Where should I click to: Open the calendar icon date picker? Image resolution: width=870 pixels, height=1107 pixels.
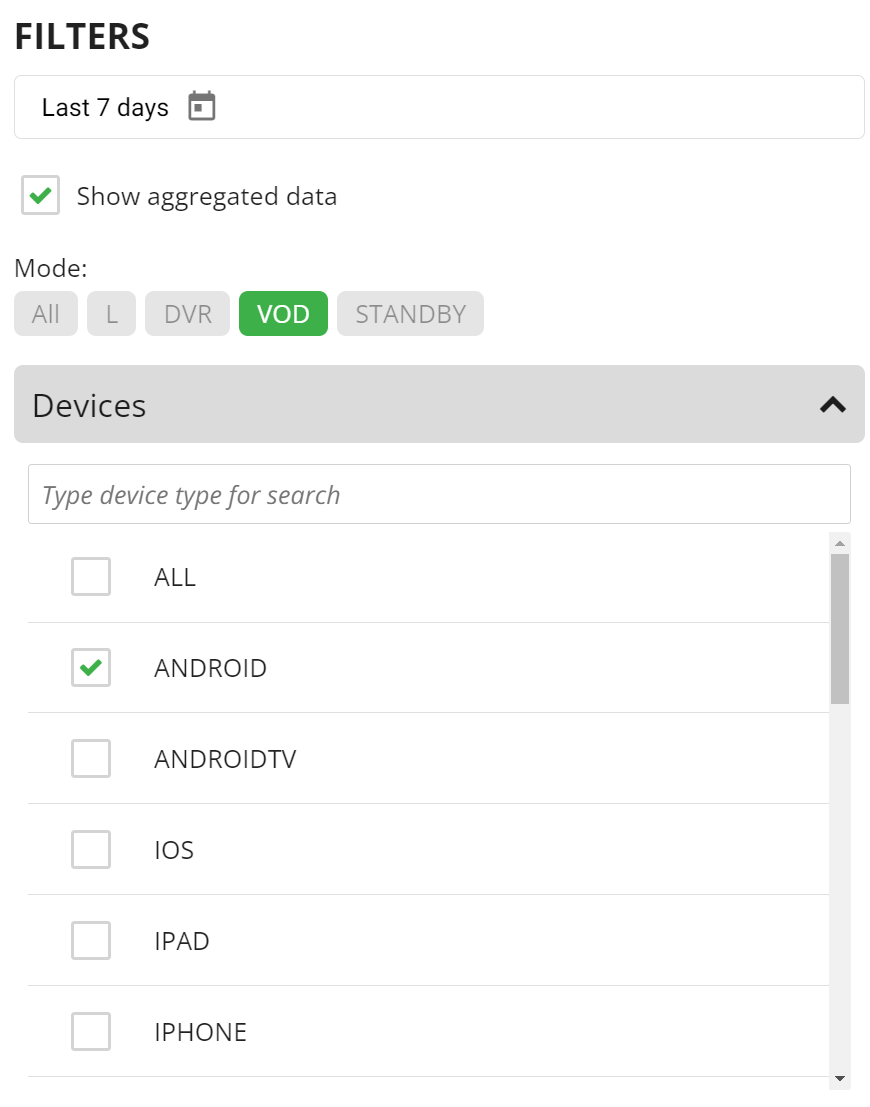point(201,107)
